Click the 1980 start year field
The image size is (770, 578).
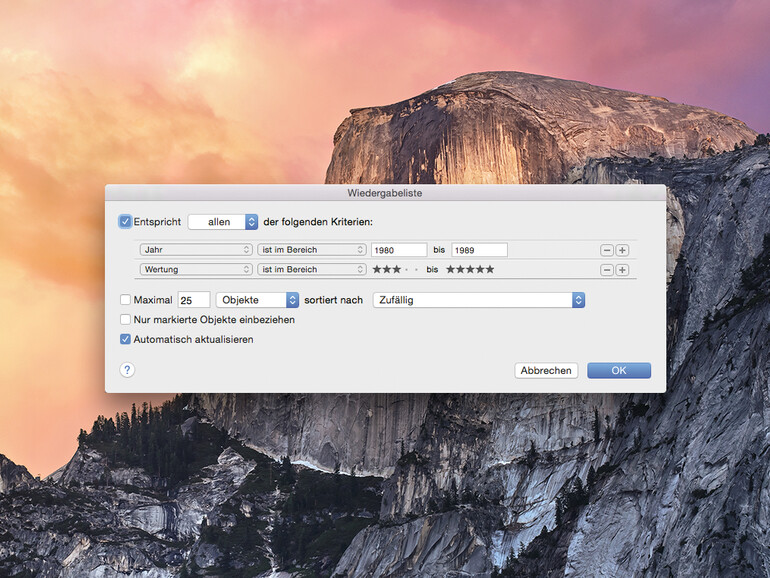point(398,250)
